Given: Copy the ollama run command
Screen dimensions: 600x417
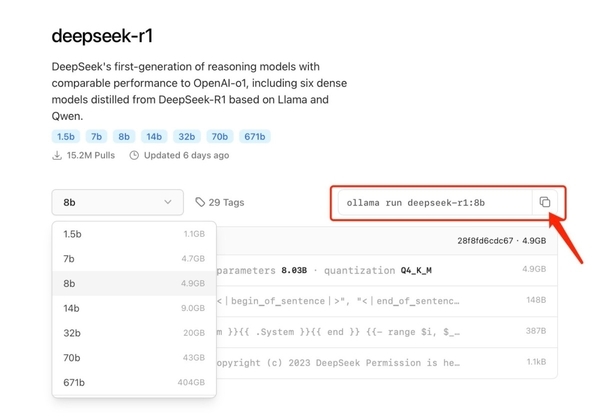Looking at the screenshot, I should point(545,202).
